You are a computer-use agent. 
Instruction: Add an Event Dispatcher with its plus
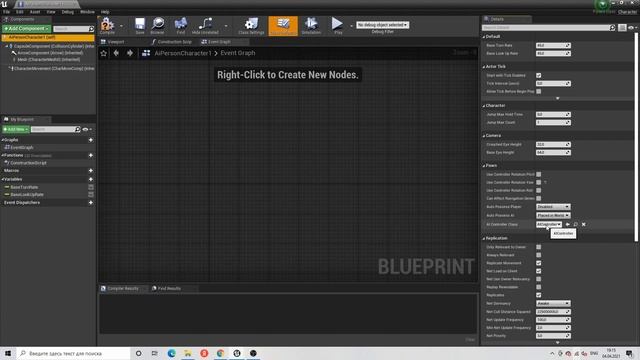[91, 202]
